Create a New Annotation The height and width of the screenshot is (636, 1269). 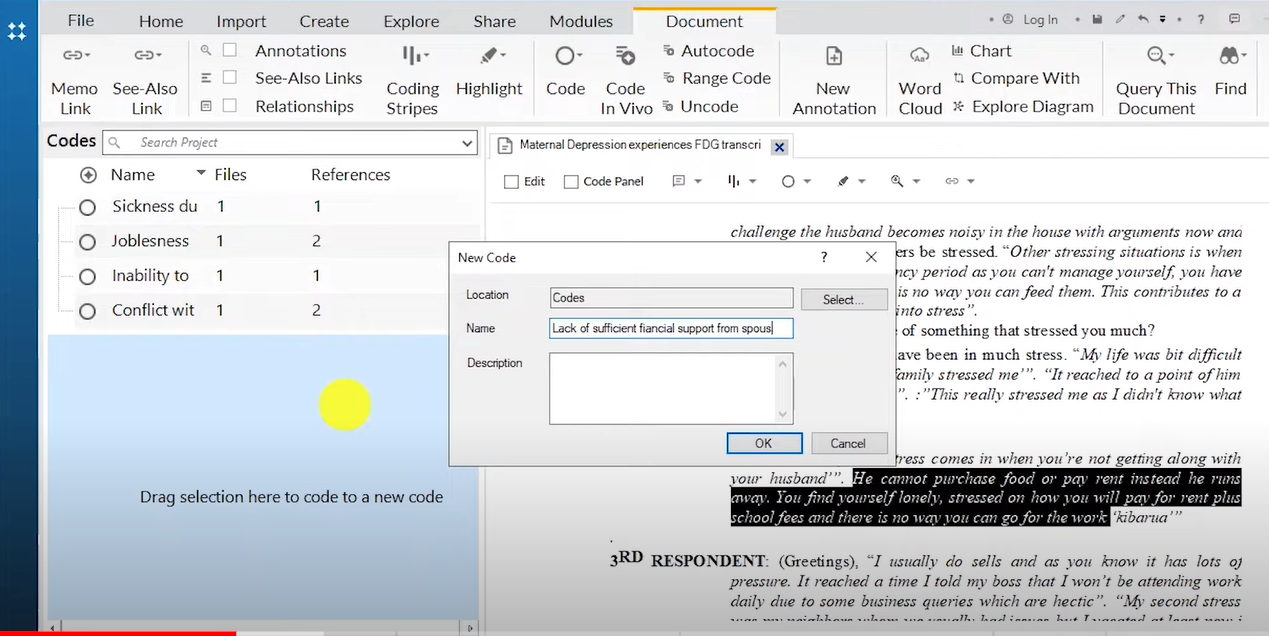(833, 56)
